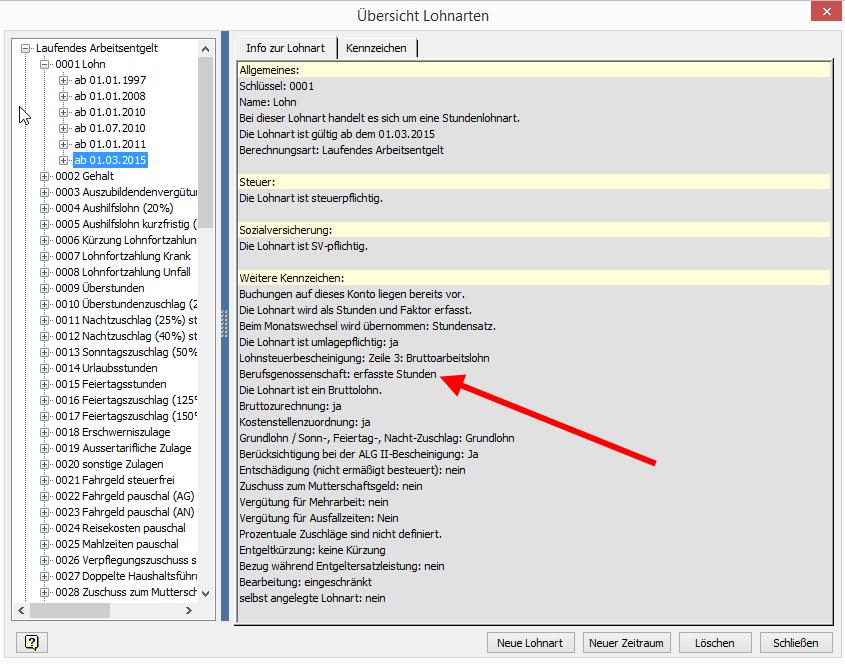Image resolution: width=845 pixels, height=664 pixels.
Task: Click the horizontal scrollbar thumb in tree
Action: coord(70,611)
